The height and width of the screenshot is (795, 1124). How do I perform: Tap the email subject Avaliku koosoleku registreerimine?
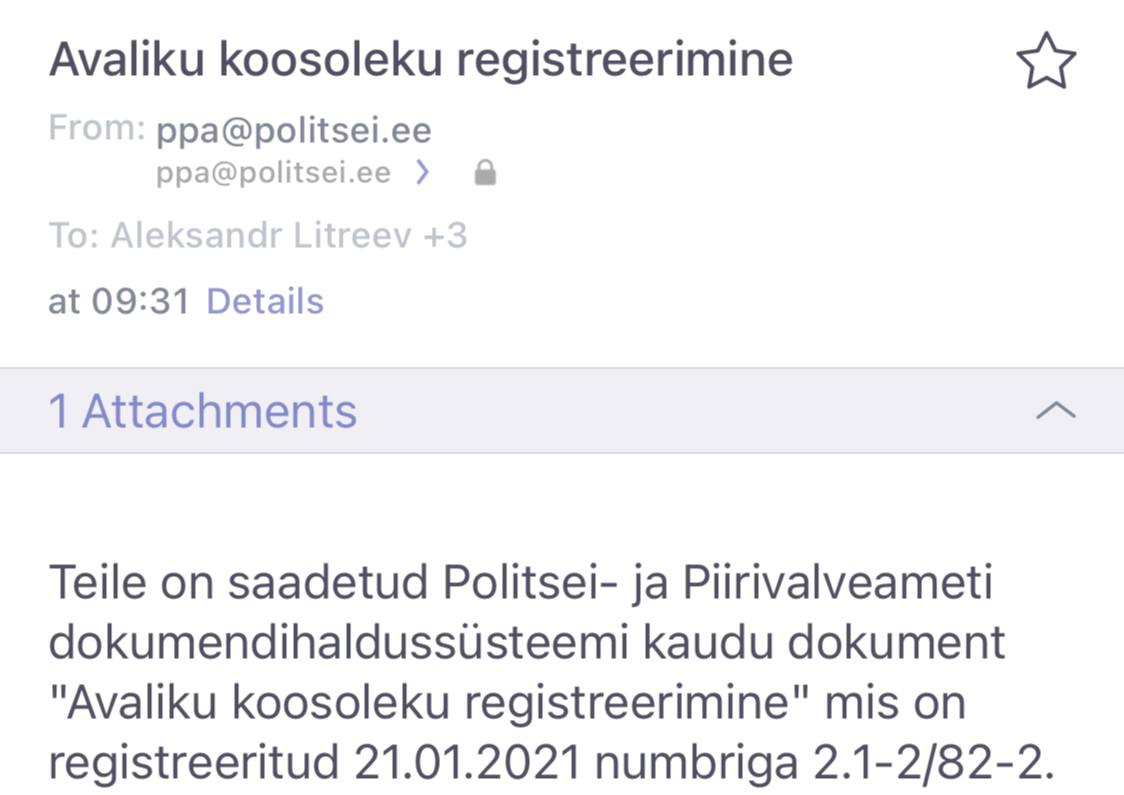[x=421, y=59]
